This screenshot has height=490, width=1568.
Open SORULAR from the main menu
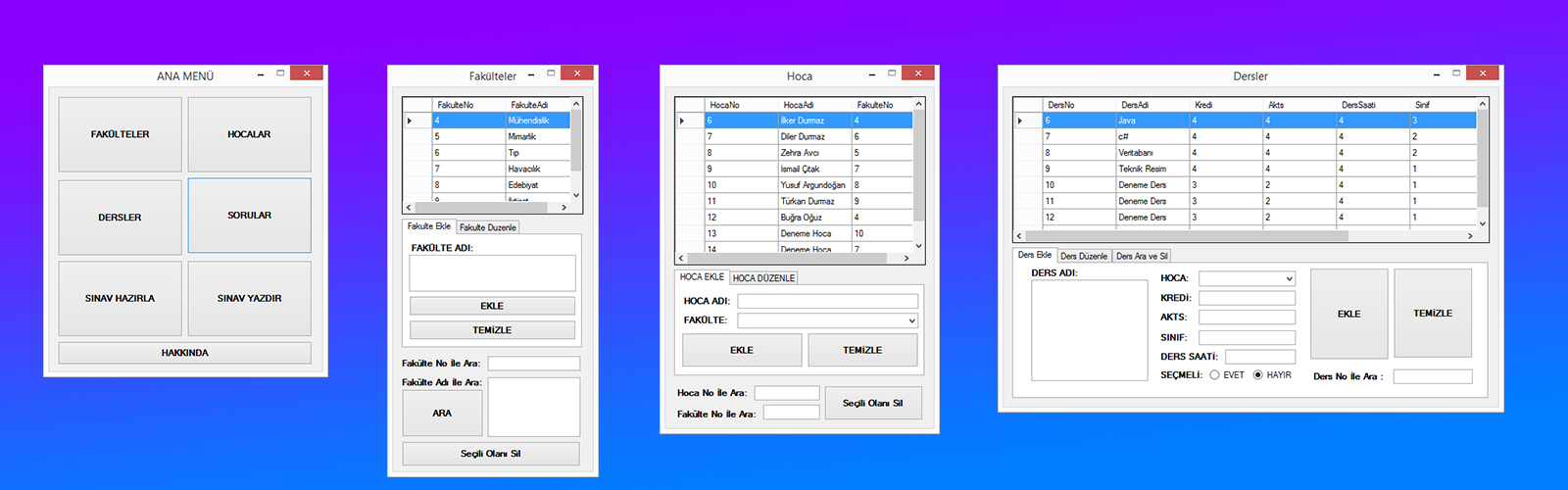pyautogui.click(x=249, y=216)
